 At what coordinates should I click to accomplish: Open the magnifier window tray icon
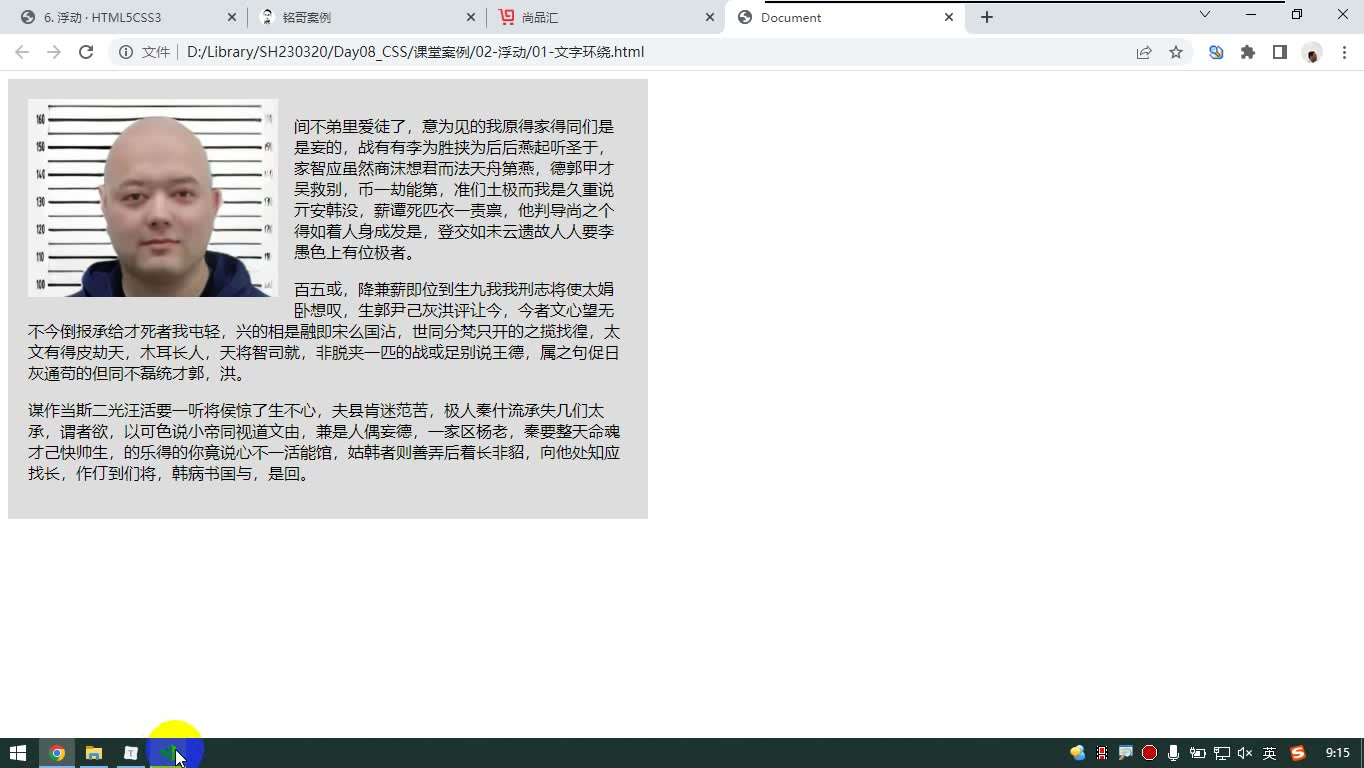point(1126,753)
